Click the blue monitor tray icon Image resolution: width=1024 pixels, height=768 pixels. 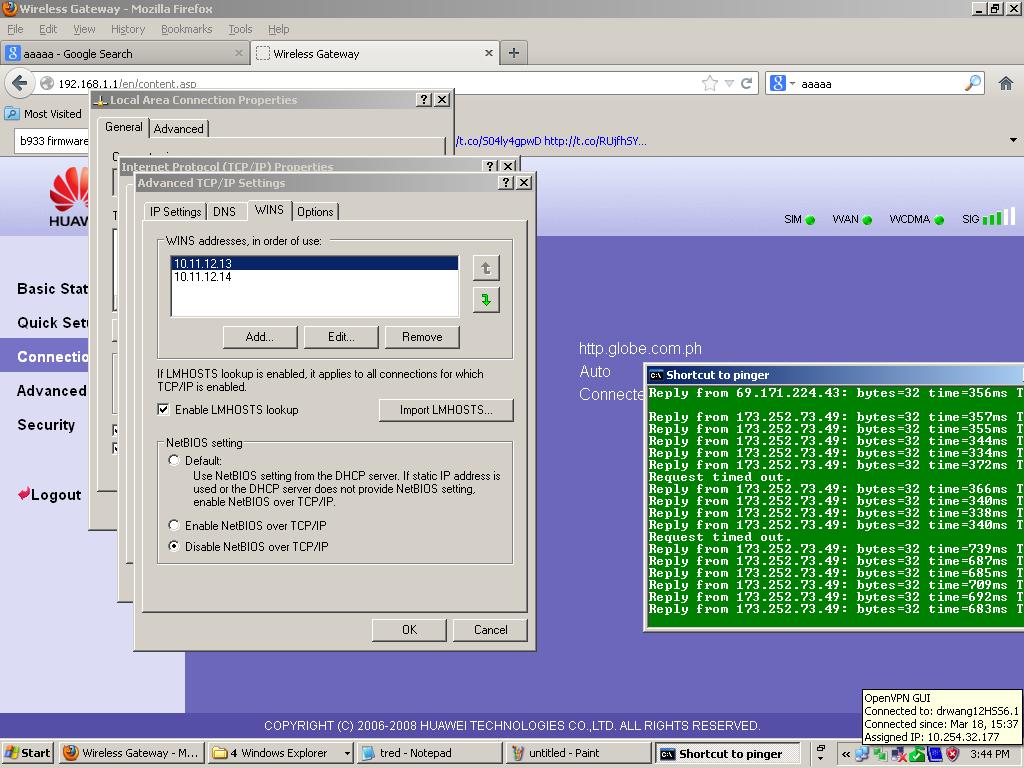coord(935,754)
